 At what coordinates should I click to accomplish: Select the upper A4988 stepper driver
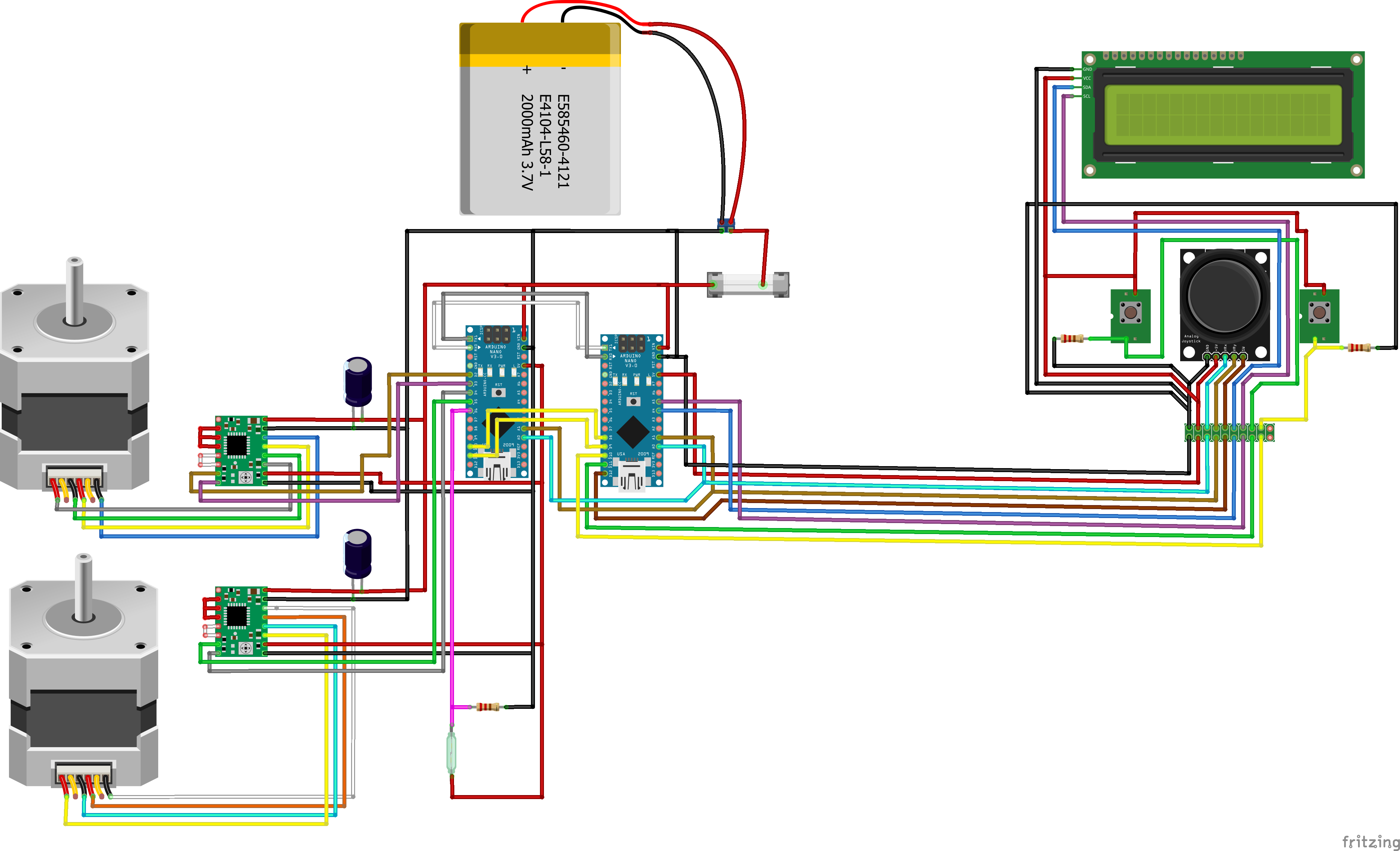[x=241, y=450]
